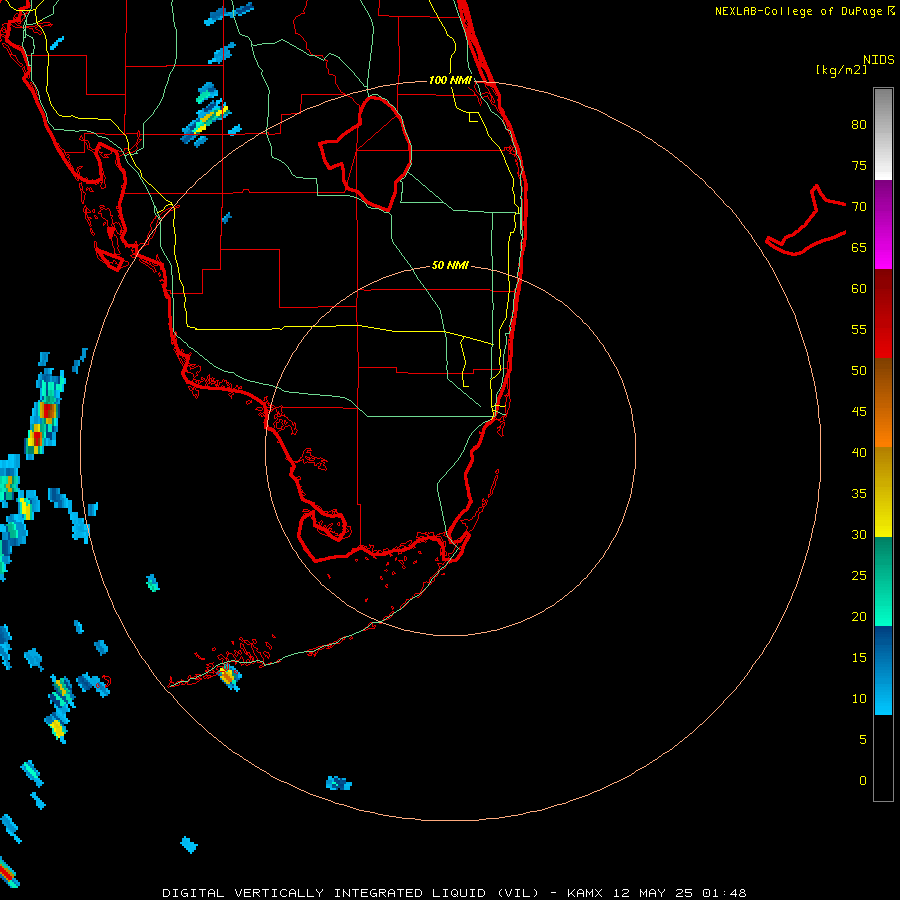Click the Lake Okeechobee outline
This screenshot has height=900, width=900.
click(x=366, y=154)
